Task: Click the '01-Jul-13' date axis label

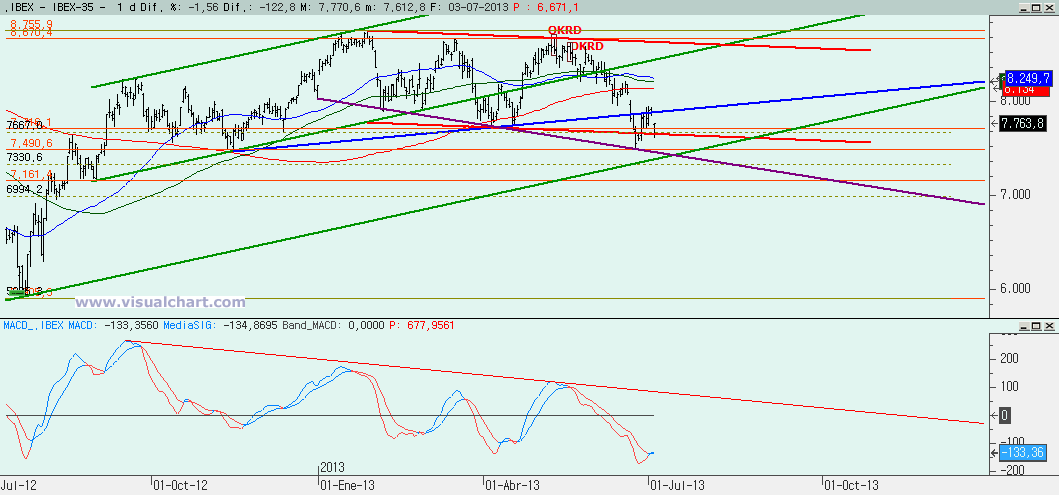Action: 677,486
